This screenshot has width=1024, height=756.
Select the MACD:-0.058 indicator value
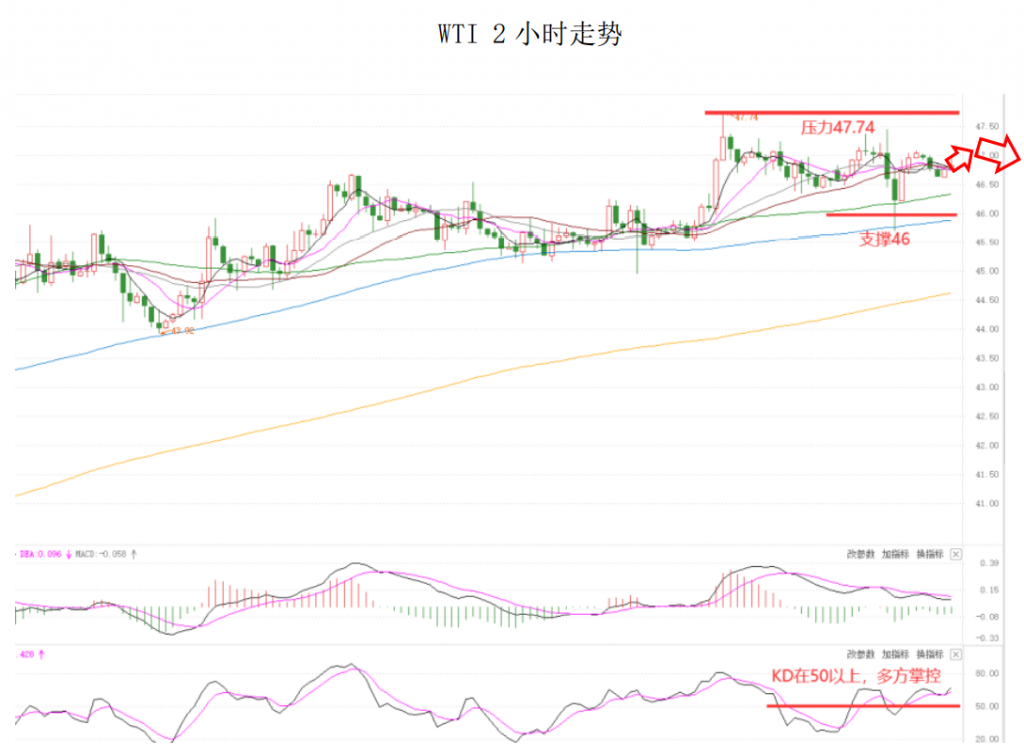tap(101, 554)
